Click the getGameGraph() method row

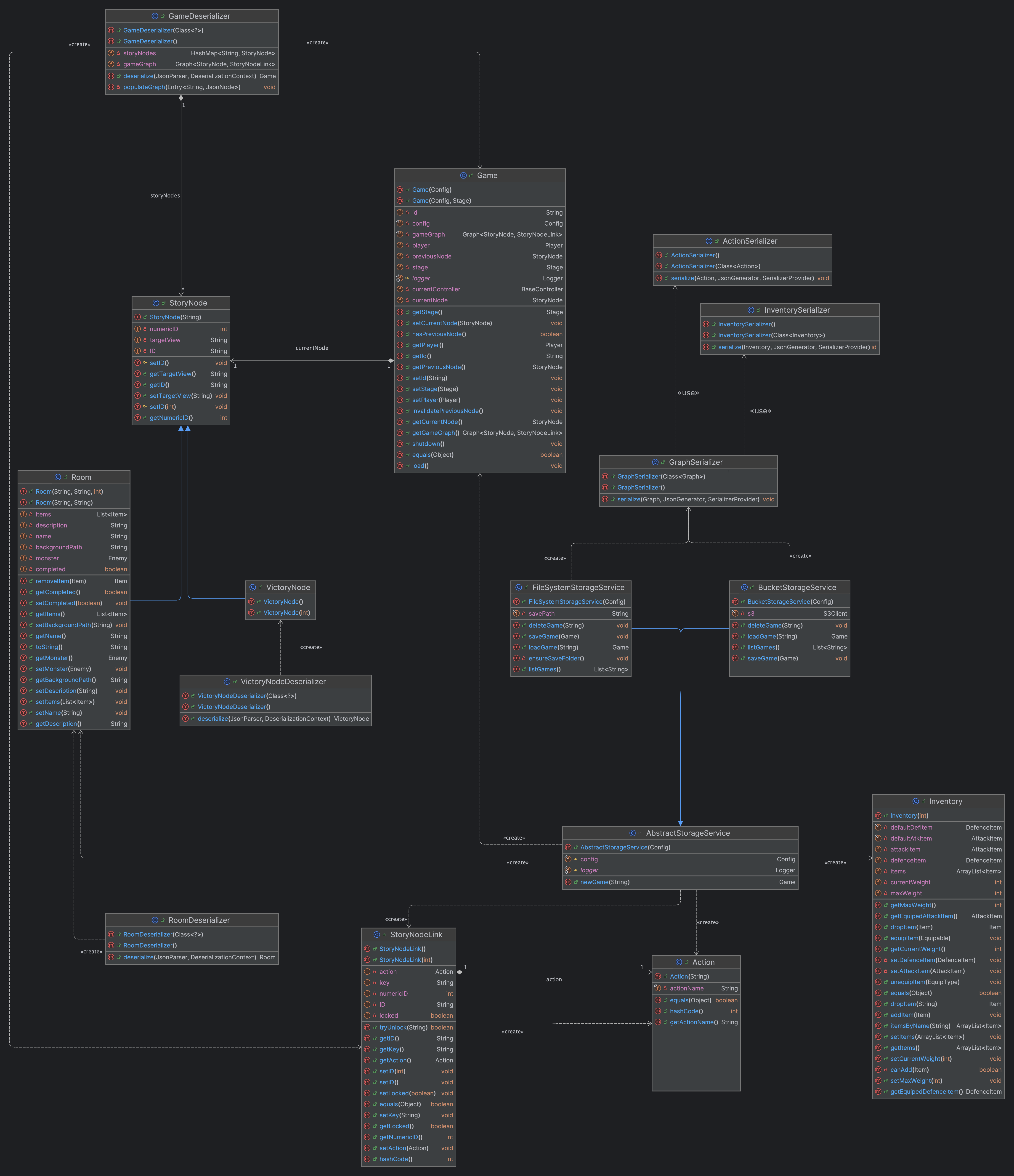[x=480, y=433]
